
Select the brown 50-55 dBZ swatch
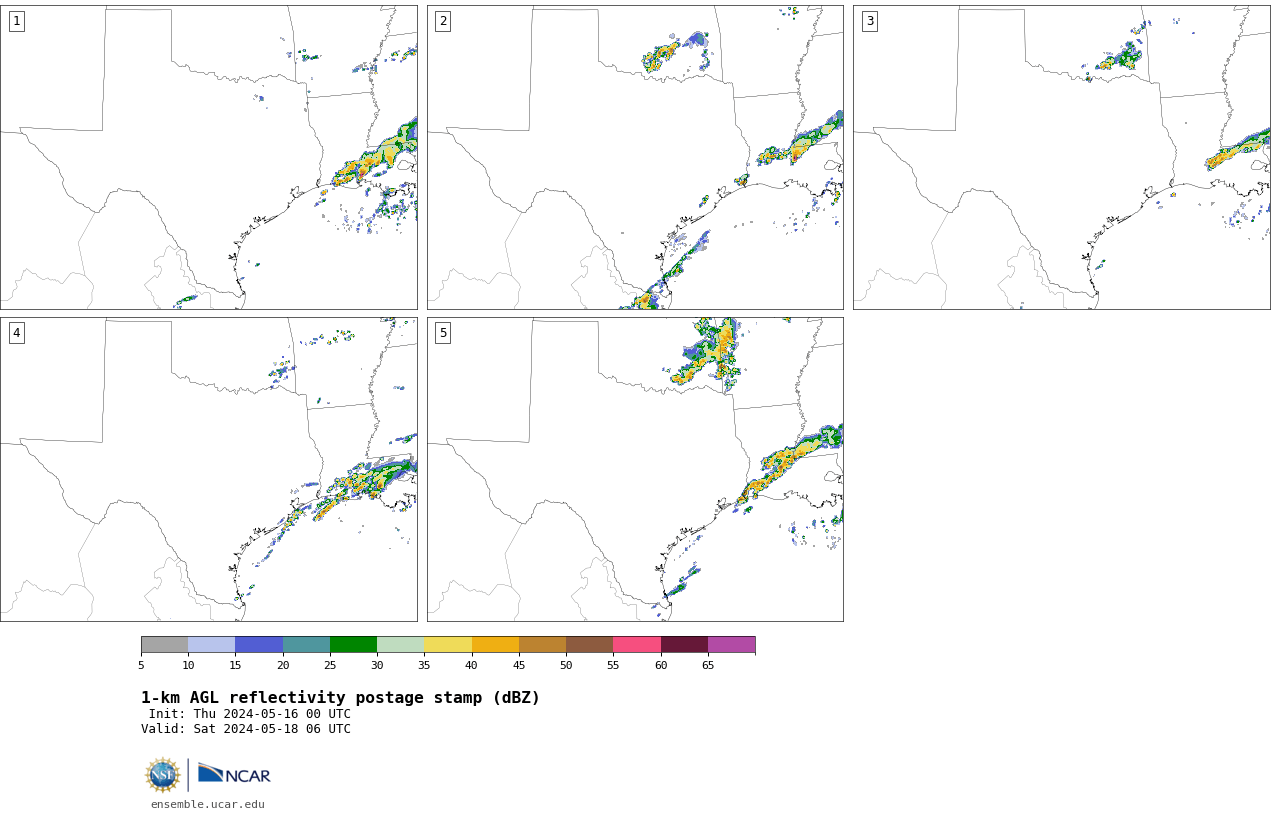tap(589, 645)
